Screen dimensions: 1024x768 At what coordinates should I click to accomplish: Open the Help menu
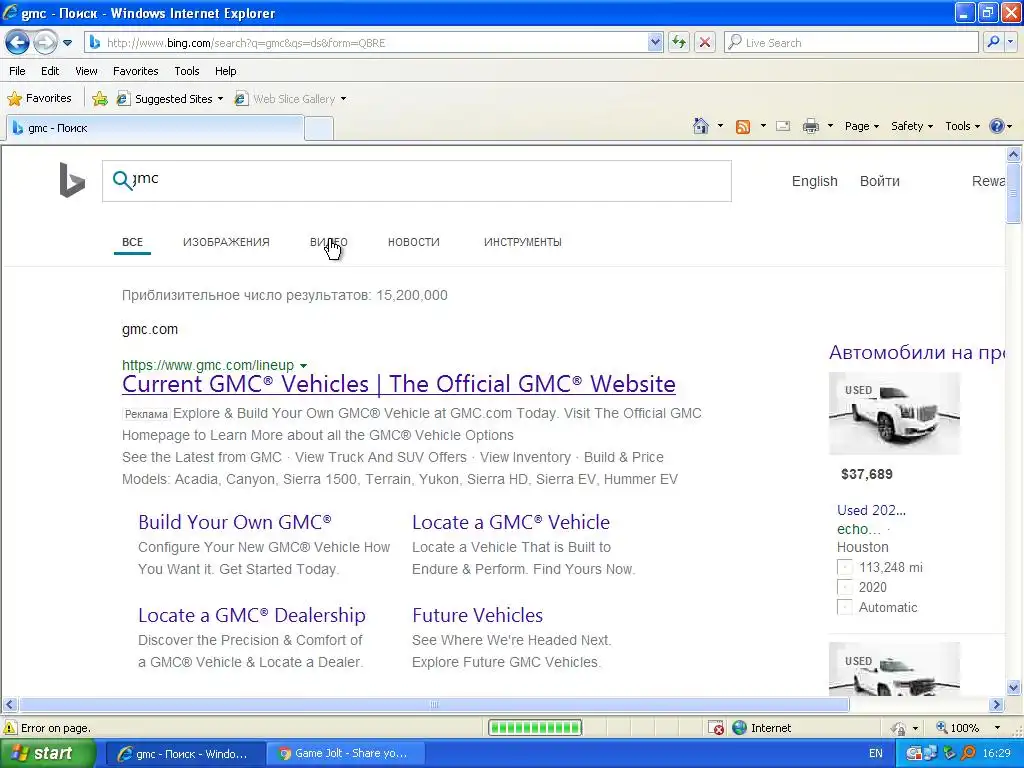pos(226,71)
